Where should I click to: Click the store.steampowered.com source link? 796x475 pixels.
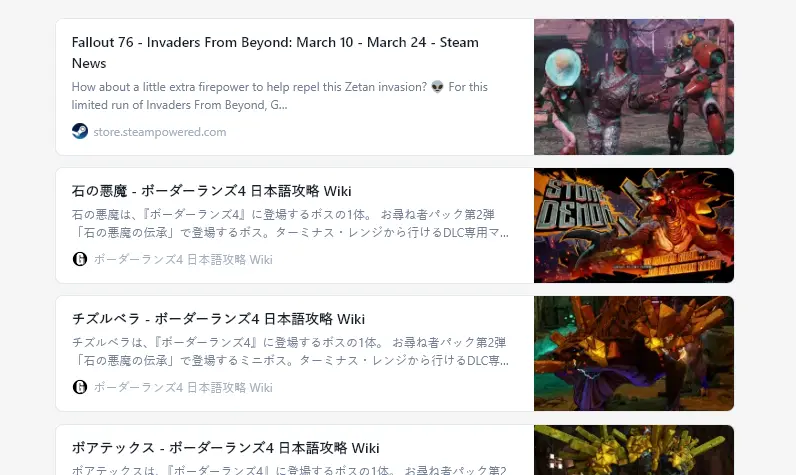160,132
